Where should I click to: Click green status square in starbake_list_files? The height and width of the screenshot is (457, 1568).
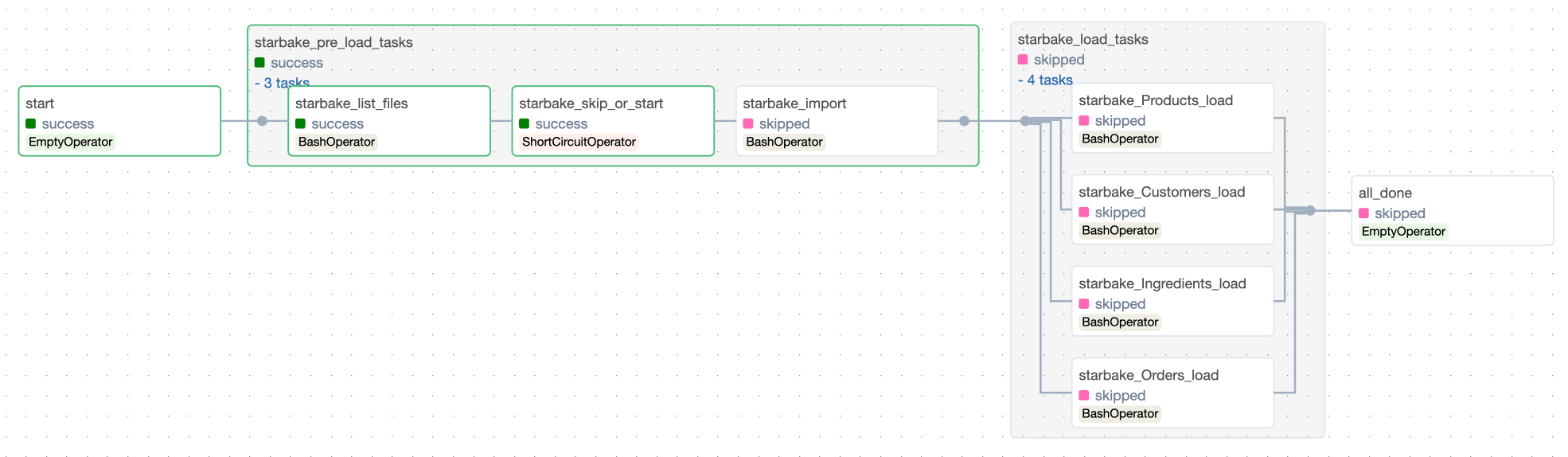301,123
